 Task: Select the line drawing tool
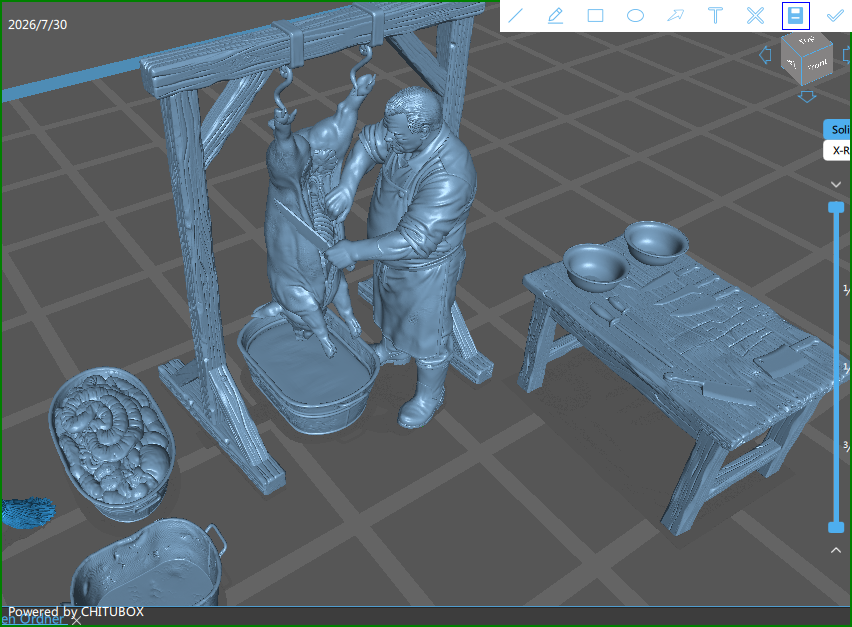point(515,16)
